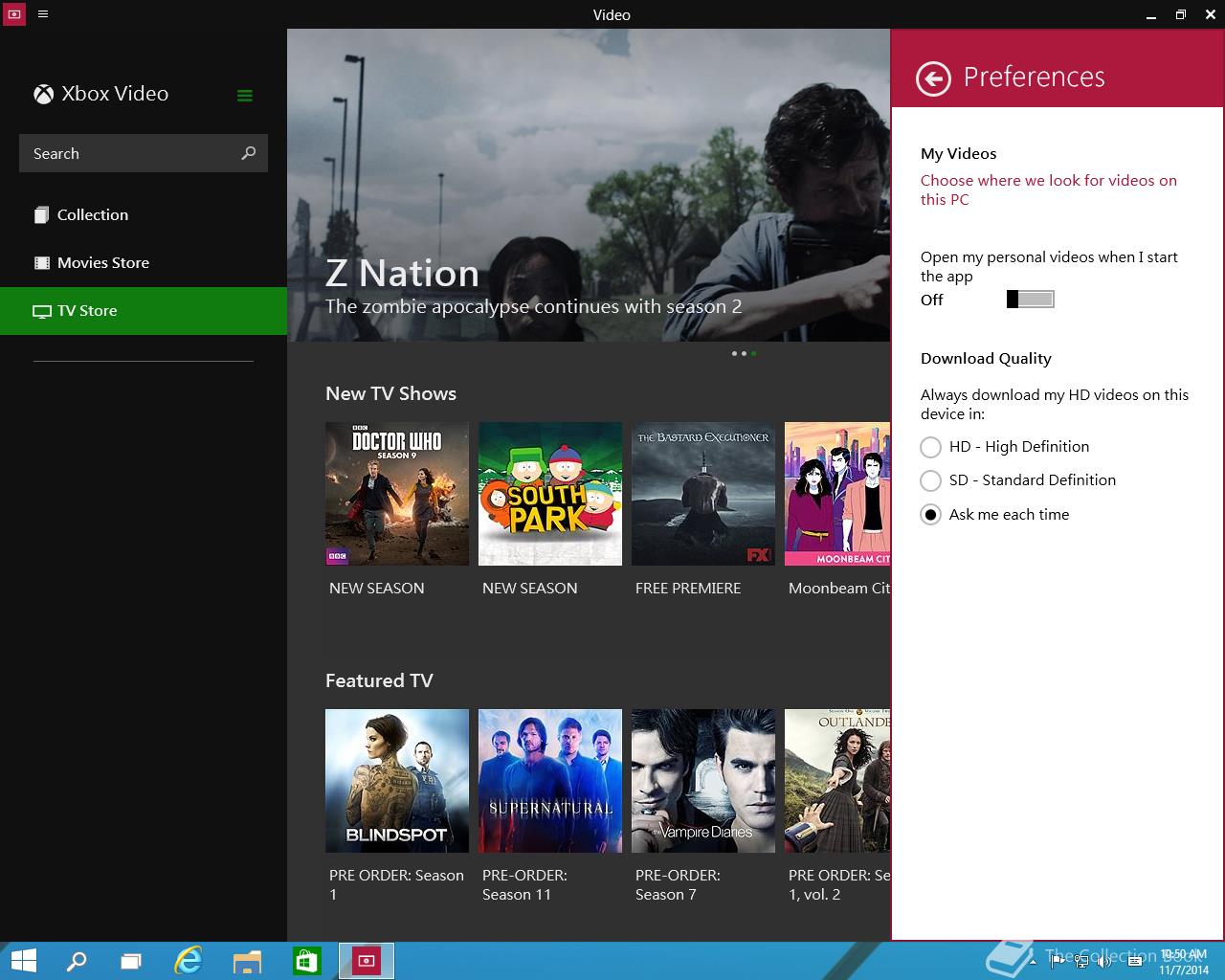Toggle Open my personal videos switch

coord(1031,300)
